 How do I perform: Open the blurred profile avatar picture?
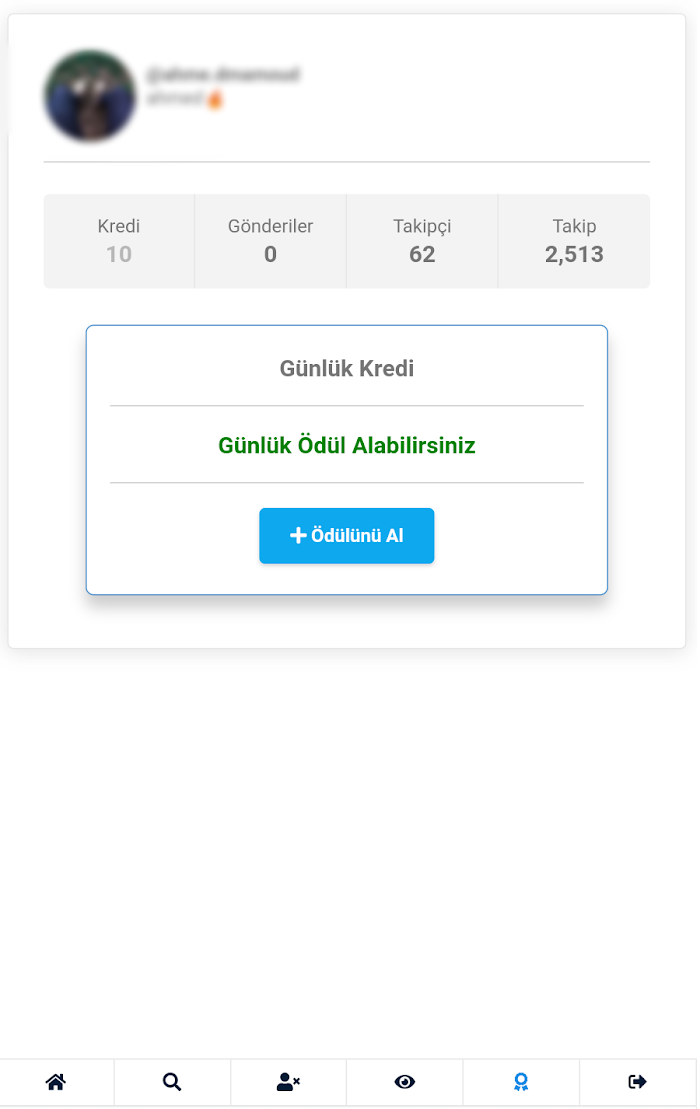(x=91, y=95)
